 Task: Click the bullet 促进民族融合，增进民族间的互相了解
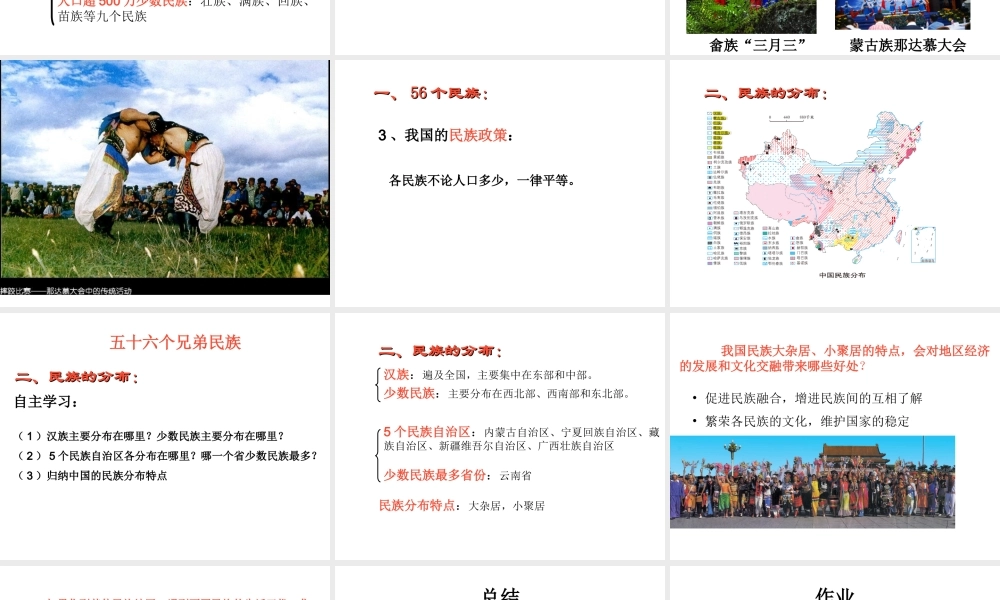[x=813, y=399]
